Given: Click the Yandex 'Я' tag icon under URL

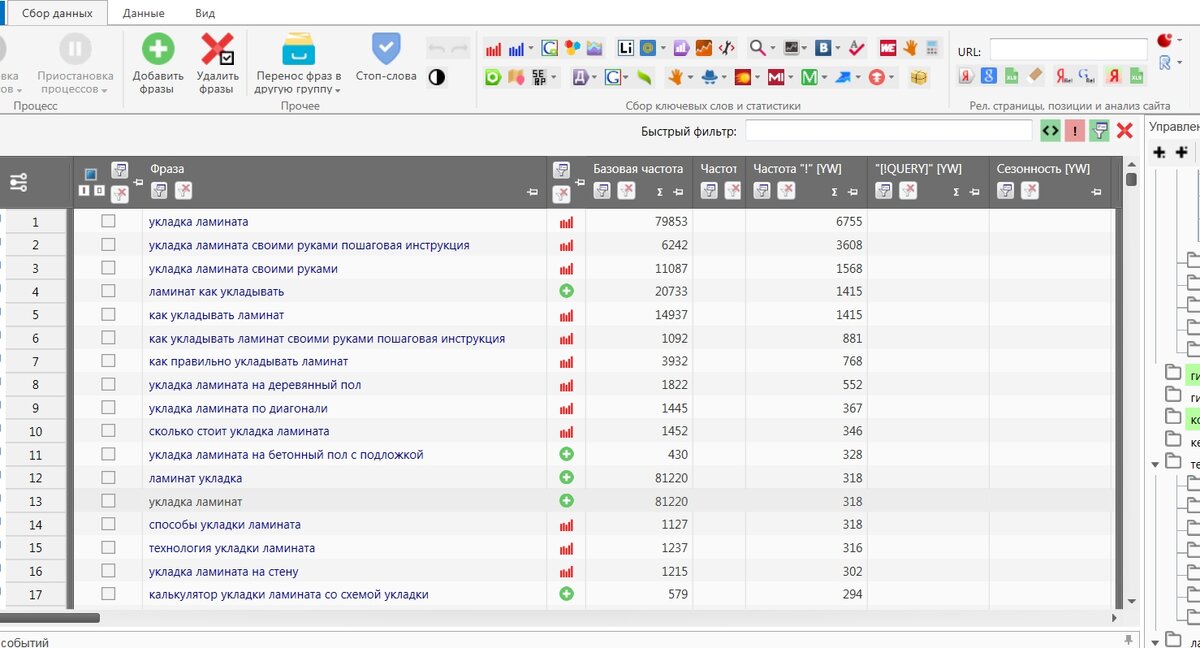Looking at the screenshot, I should click(x=966, y=76).
